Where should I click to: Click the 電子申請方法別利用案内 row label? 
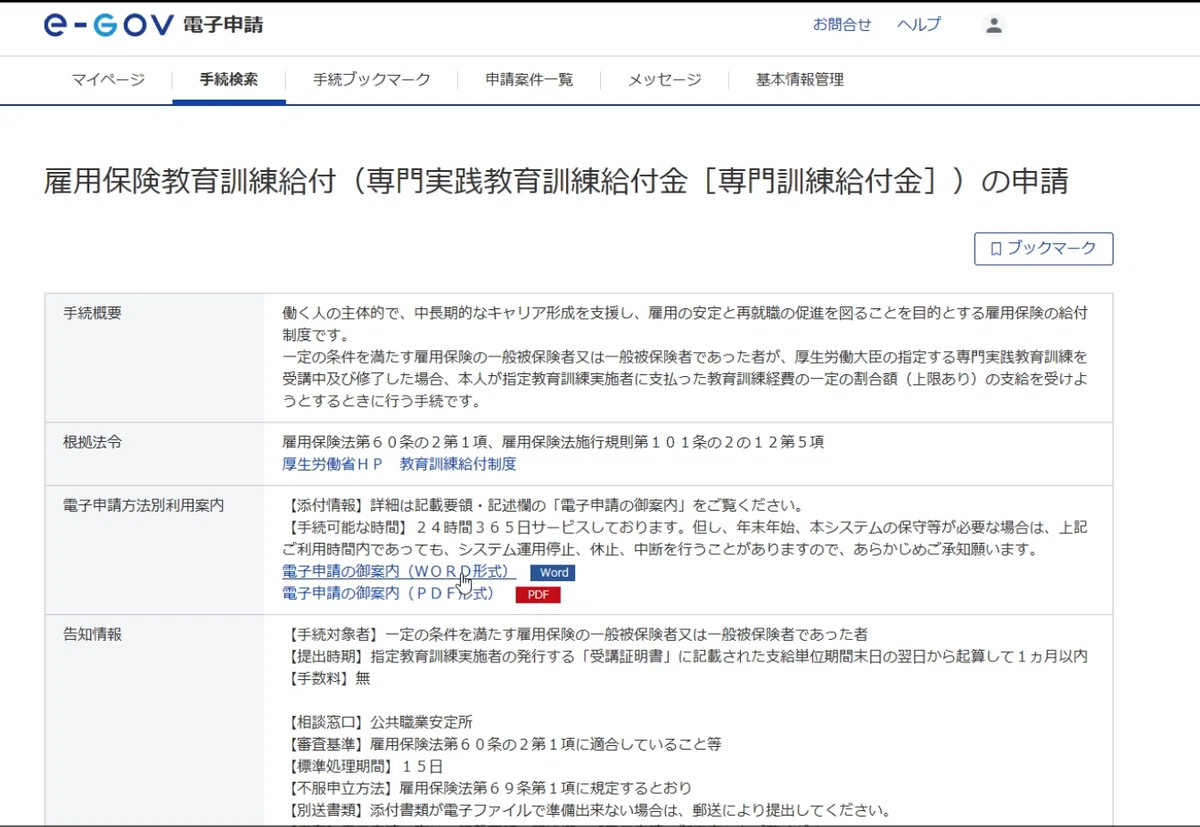(x=144, y=506)
